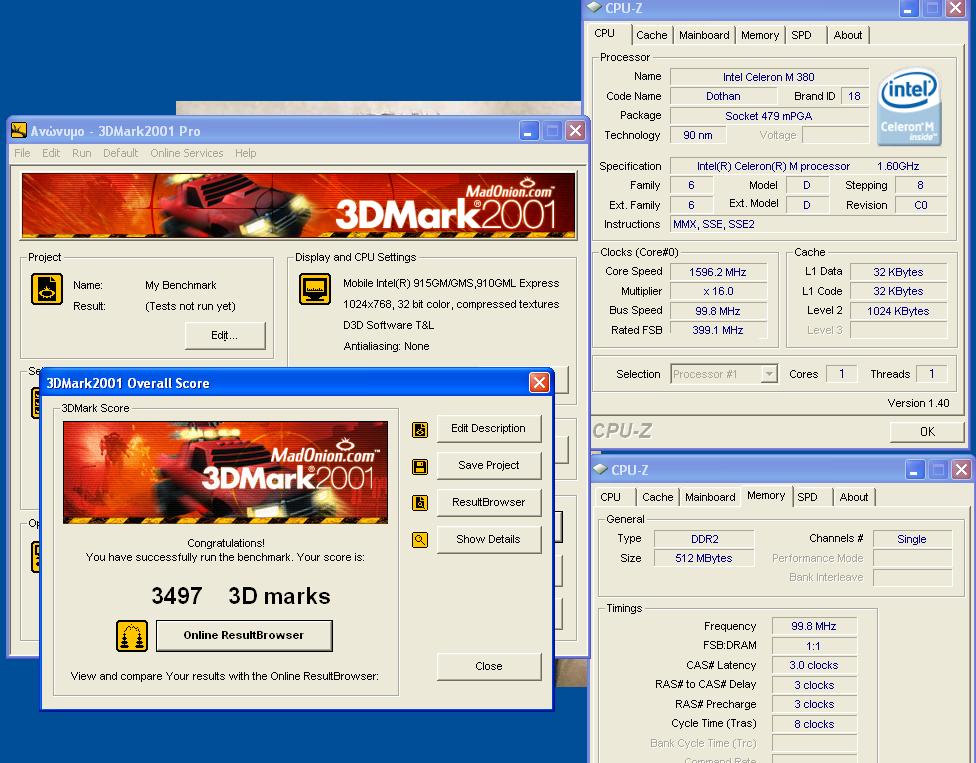
Task: Click the Display settings monitor icon
Action: click(315, 289)
